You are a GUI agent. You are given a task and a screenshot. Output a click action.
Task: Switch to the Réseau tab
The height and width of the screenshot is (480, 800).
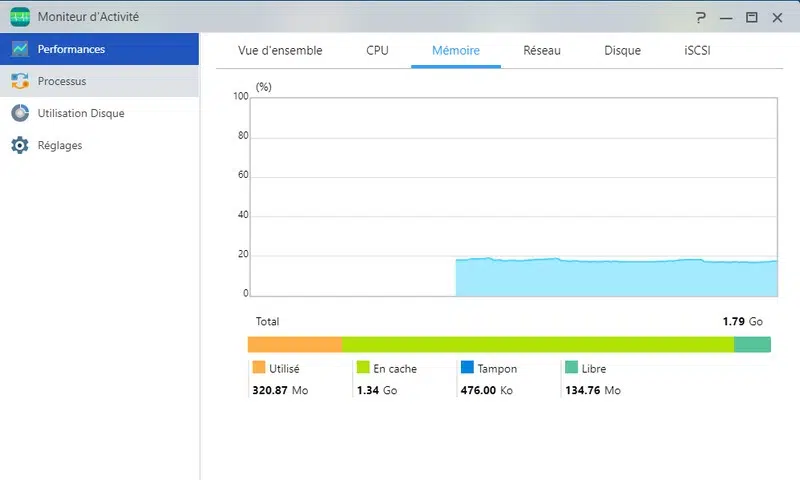[x=542, y=50]
